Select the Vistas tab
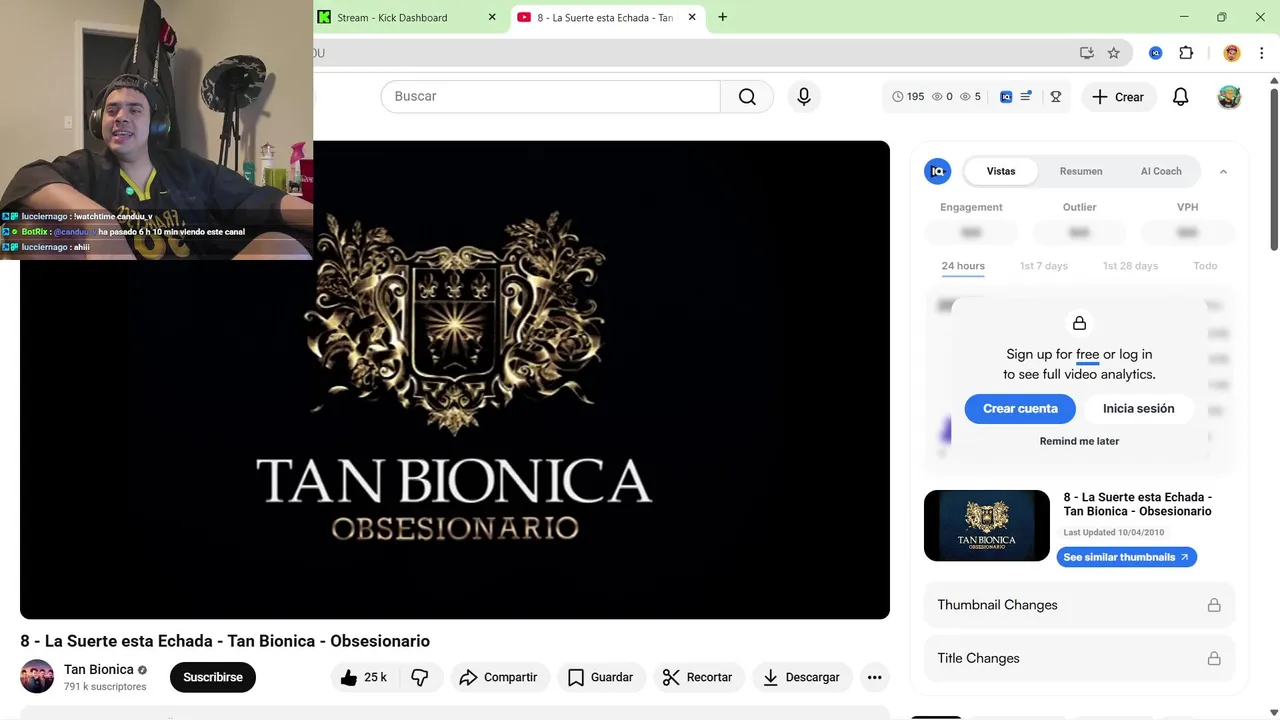1280x720 pixels. point(1001,171)
